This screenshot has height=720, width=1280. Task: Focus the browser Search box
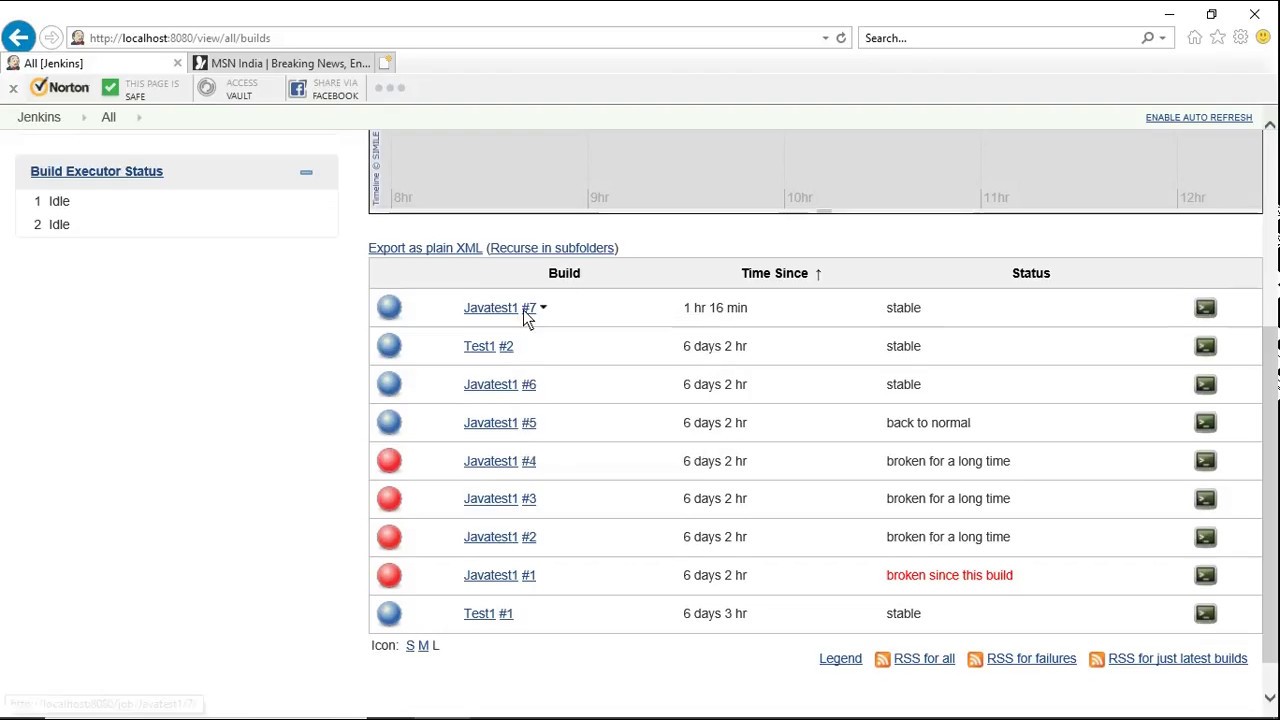(x=1000, y=38)
